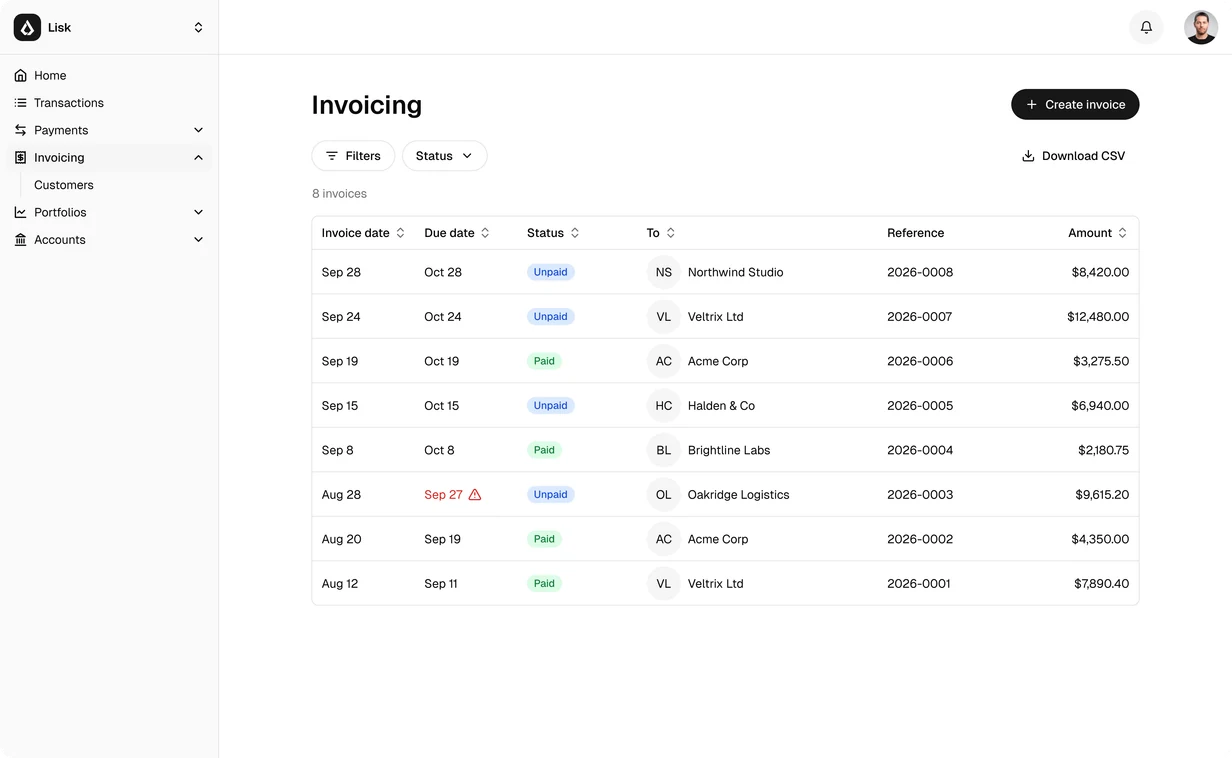This screenshot has height=758, width=1232.
Task: Click the Home house icon
Action: 20,75
